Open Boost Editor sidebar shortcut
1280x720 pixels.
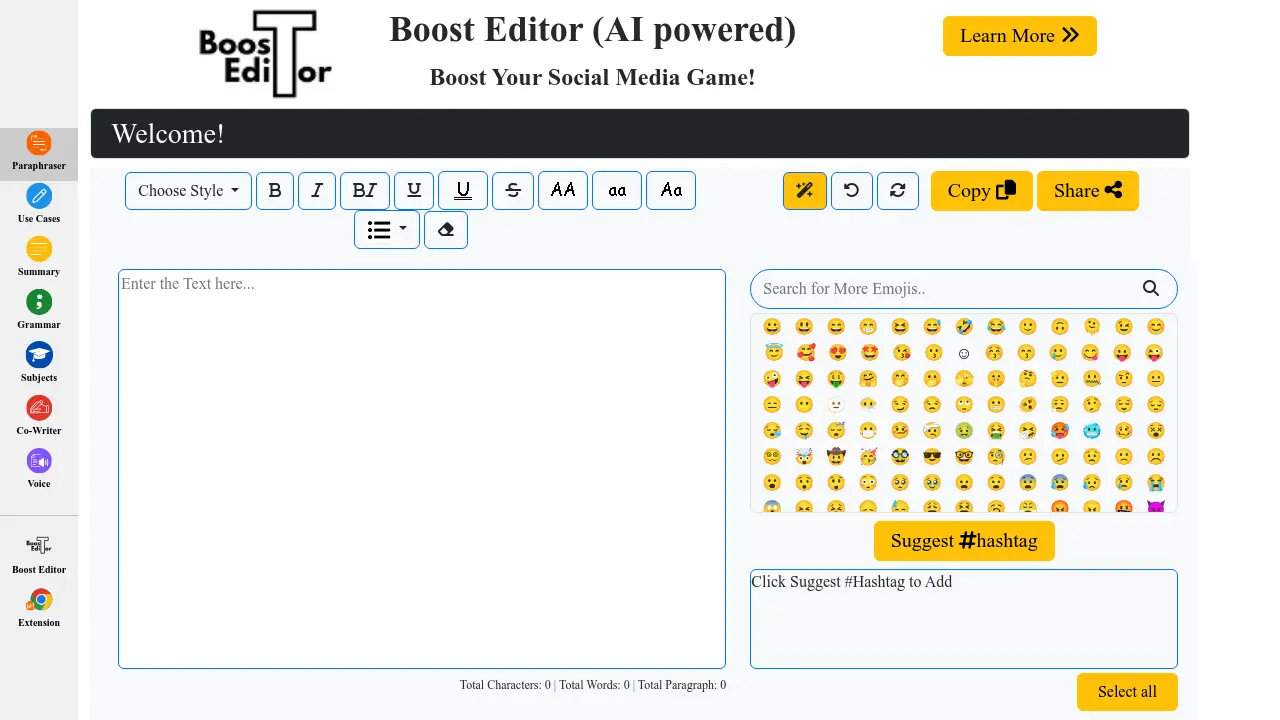[39, 555]
